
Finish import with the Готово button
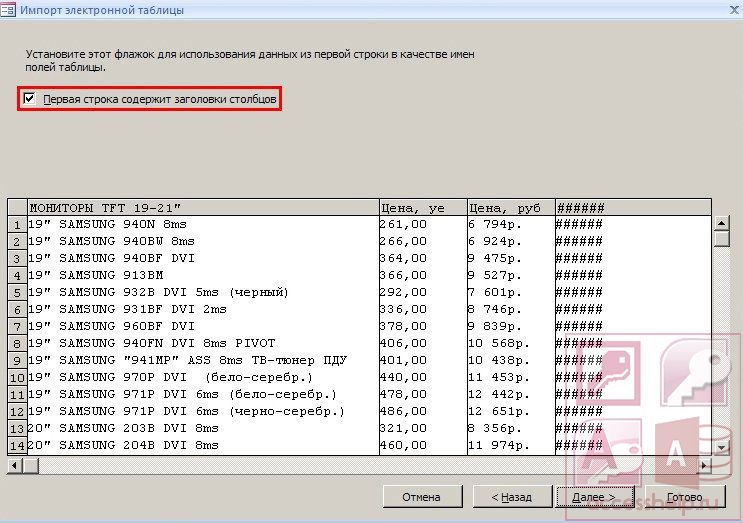click(x=685, y=497)
